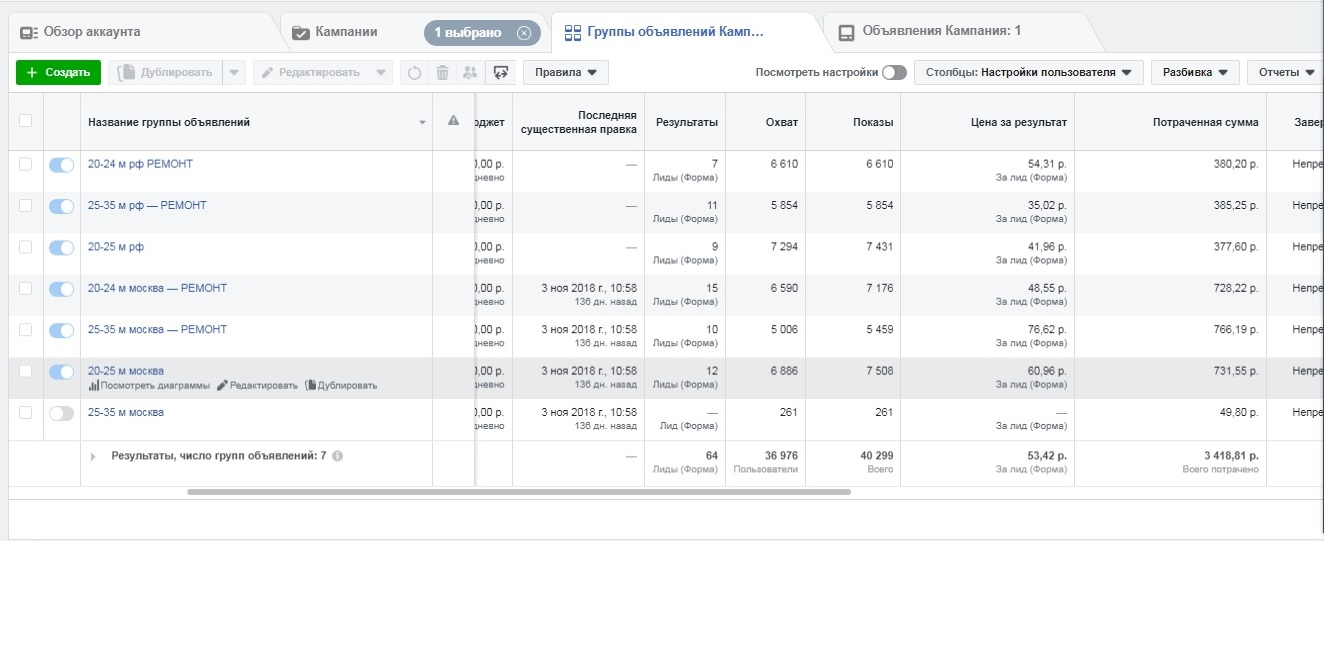The width and height of the screenshot is (1324, 661).
Task: Click the info icon beside число групп объявлений: 7
Action: point(337,456)
